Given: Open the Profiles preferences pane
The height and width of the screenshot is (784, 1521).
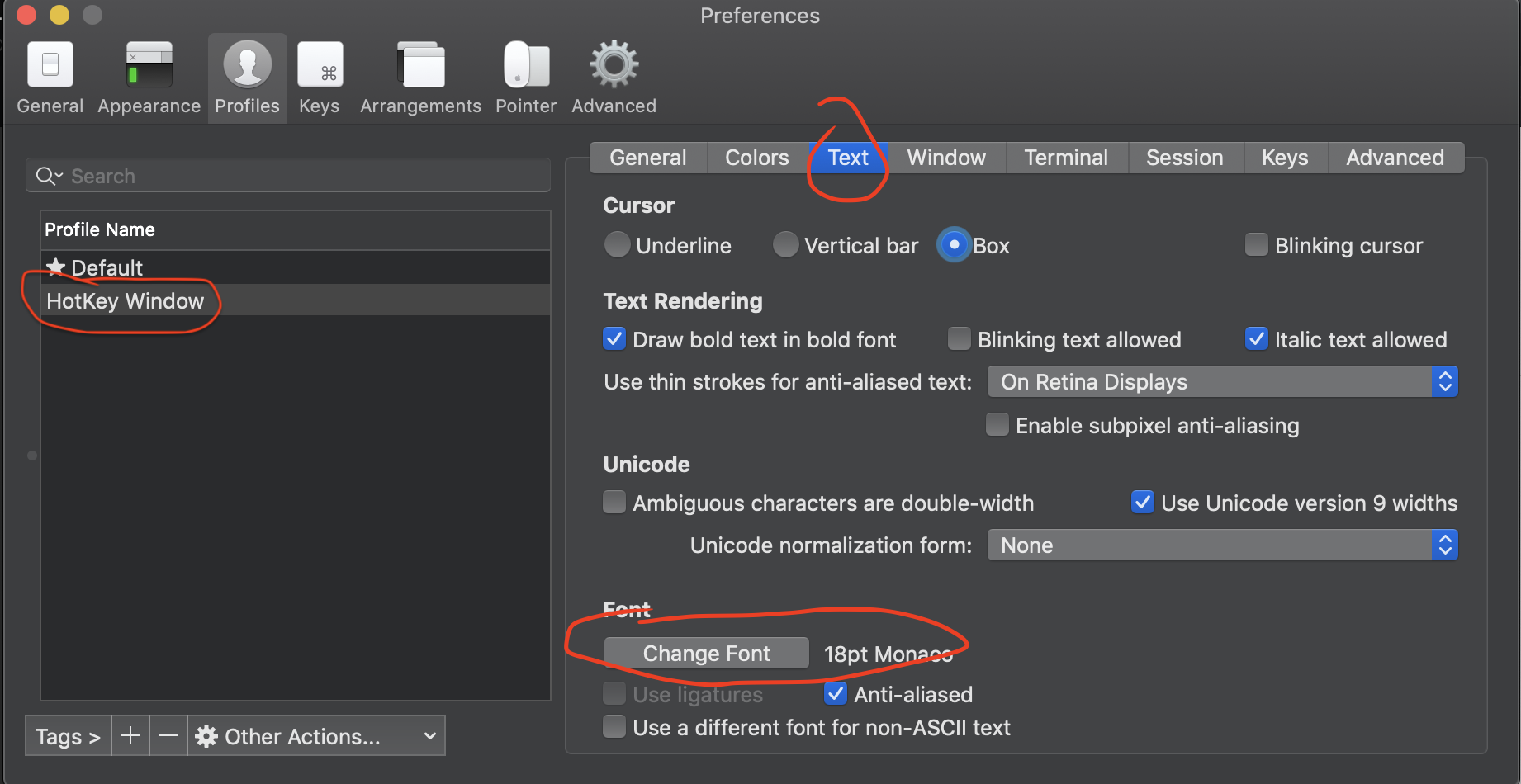Looking at the screenshot, I should [247, 78].
